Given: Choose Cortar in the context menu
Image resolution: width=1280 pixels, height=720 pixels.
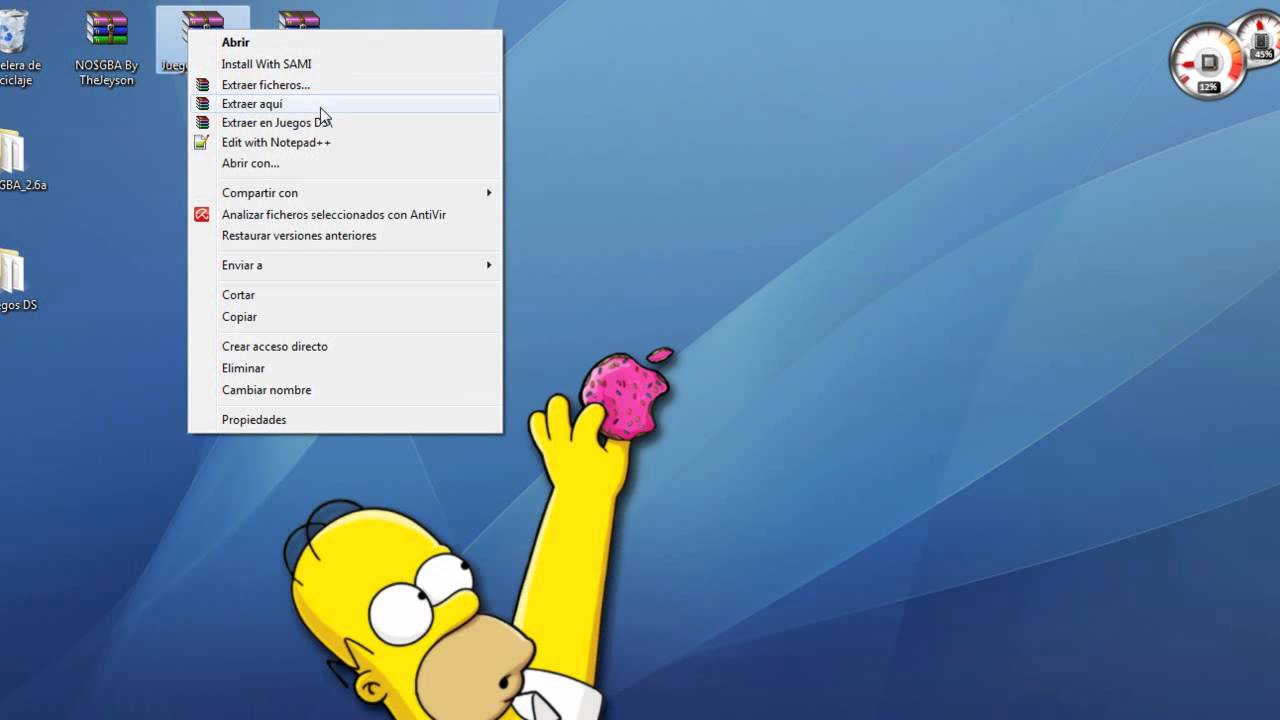Looking at the screenshot, I should pyautogui.click(x=345, y=295).
